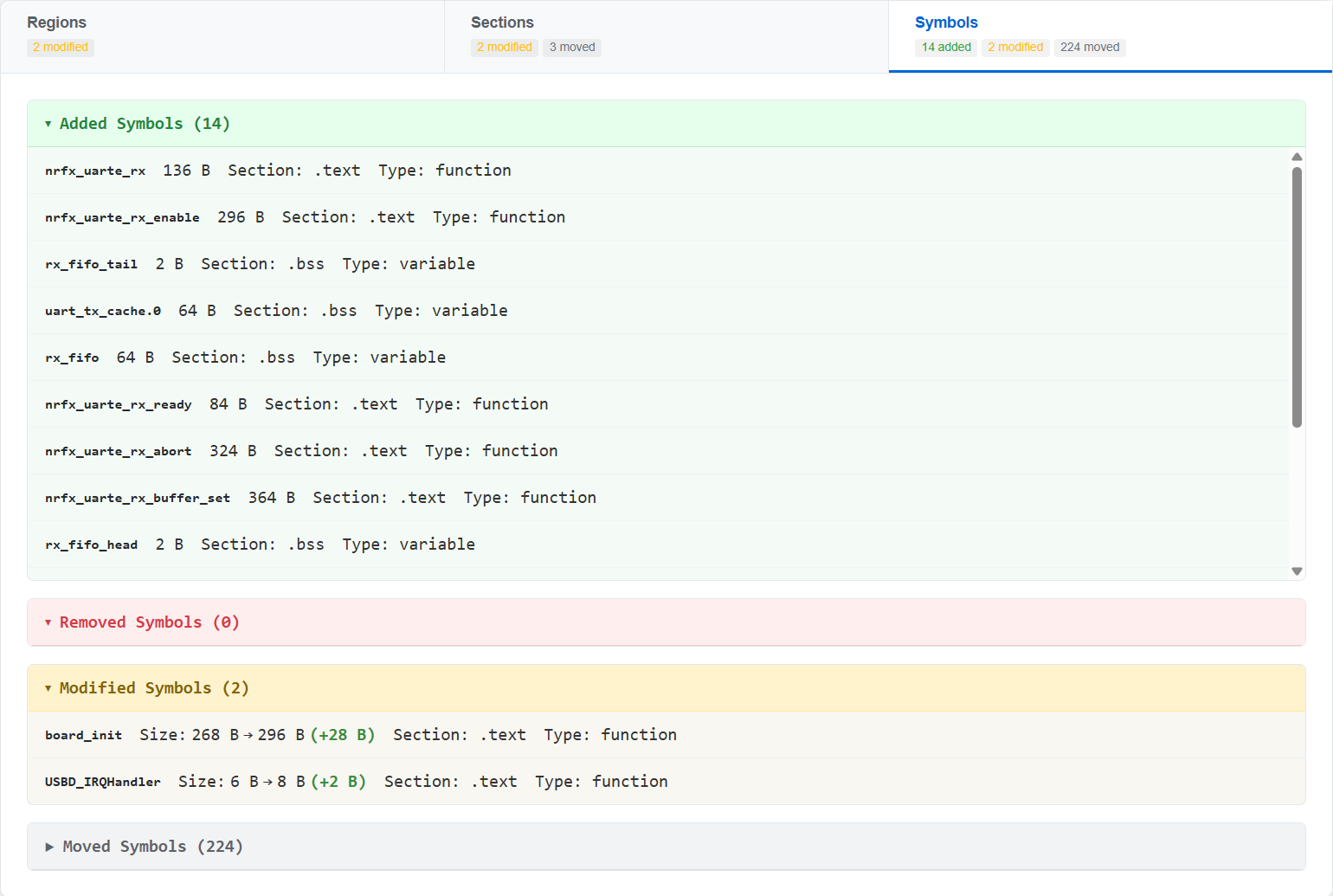The image size is (1333, 896).
Task: Click the scroll up arrow in added symbols list
Action: (x=1297, y=157)
